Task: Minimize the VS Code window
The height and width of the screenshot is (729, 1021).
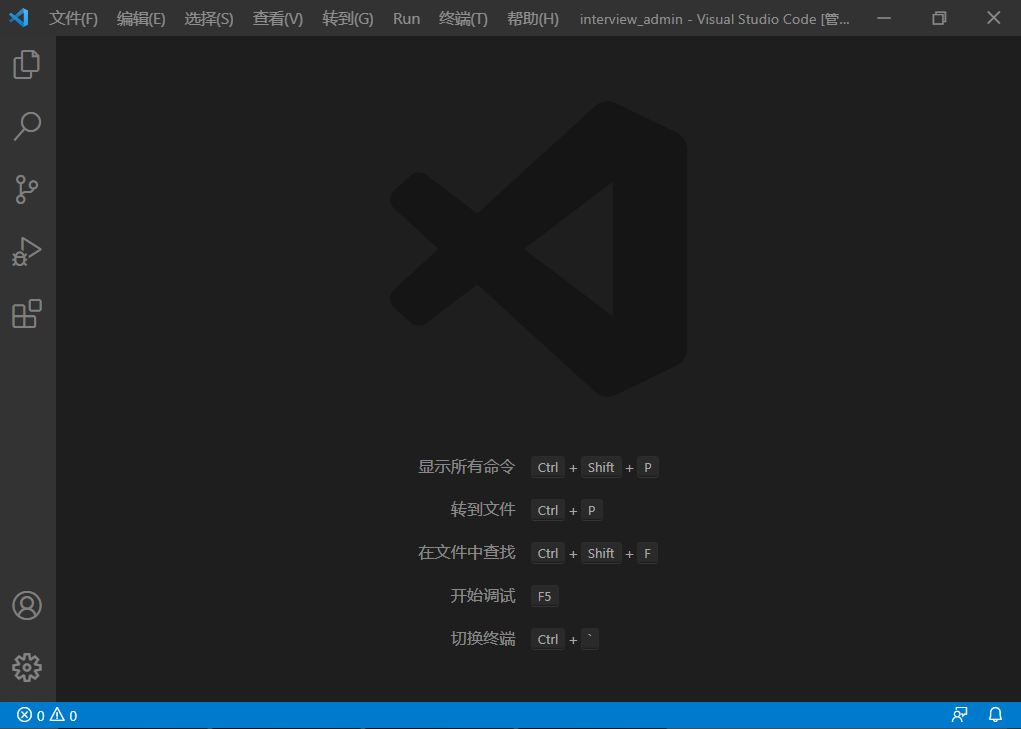Action: (884, 18)
